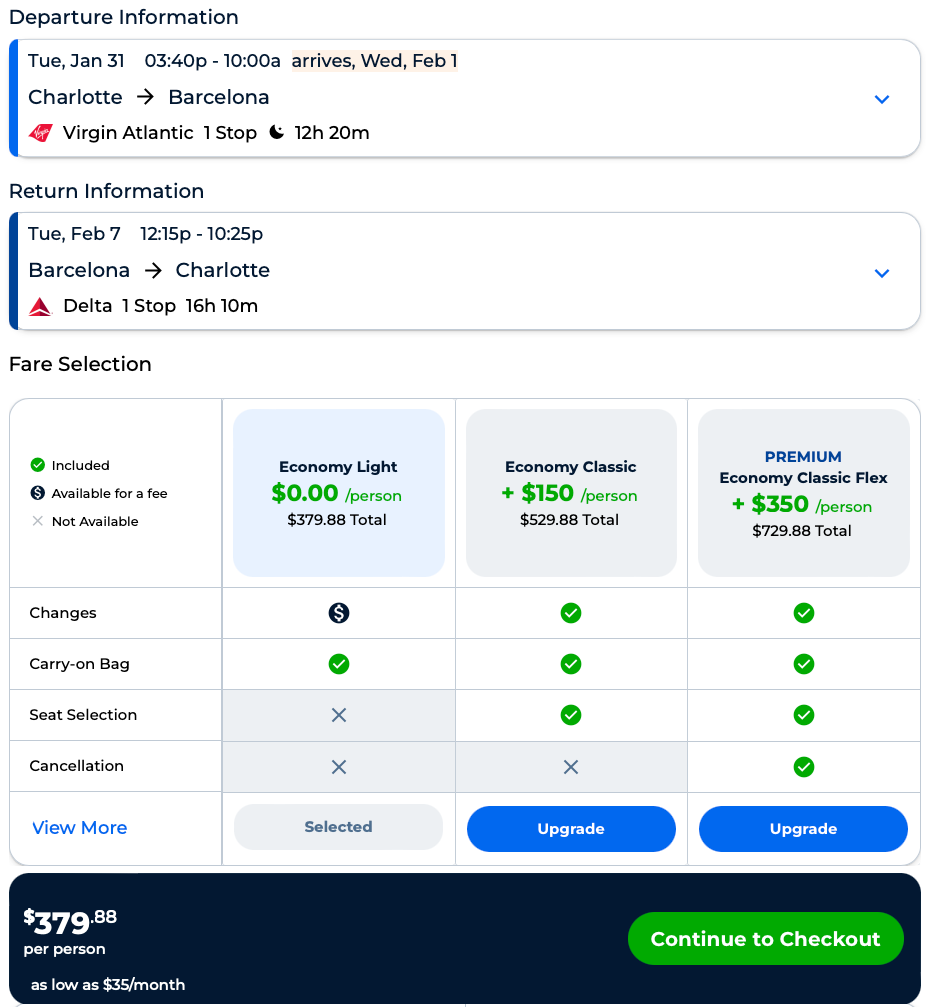Viewport: 926px width, 1007px height.
Task: Expand the Barcelona to Charlotte return details
Action: point(882,273)
